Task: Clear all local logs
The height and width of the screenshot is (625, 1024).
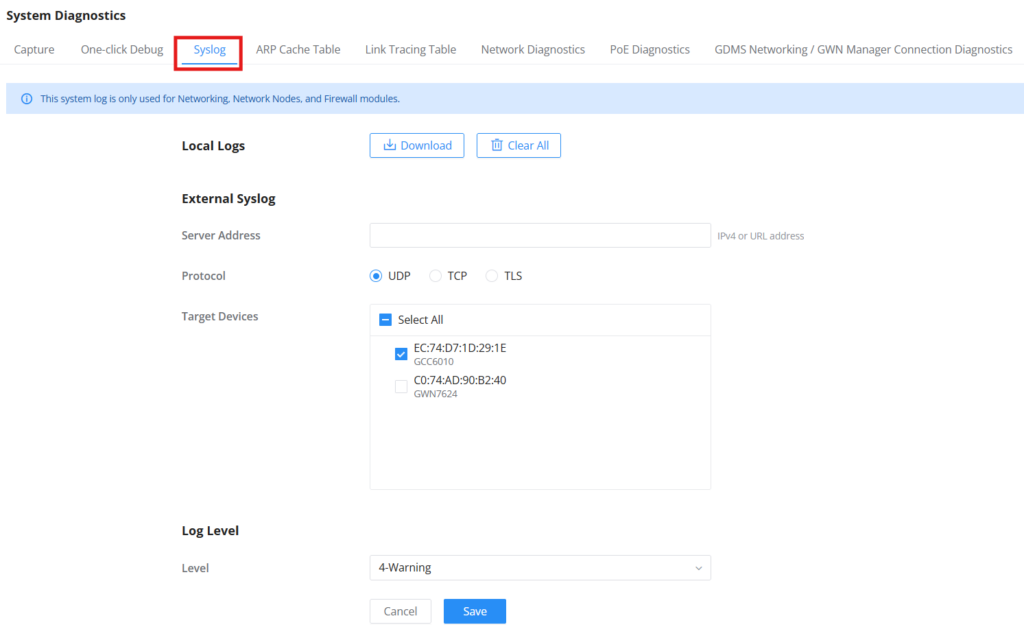Action: point(519,146)
